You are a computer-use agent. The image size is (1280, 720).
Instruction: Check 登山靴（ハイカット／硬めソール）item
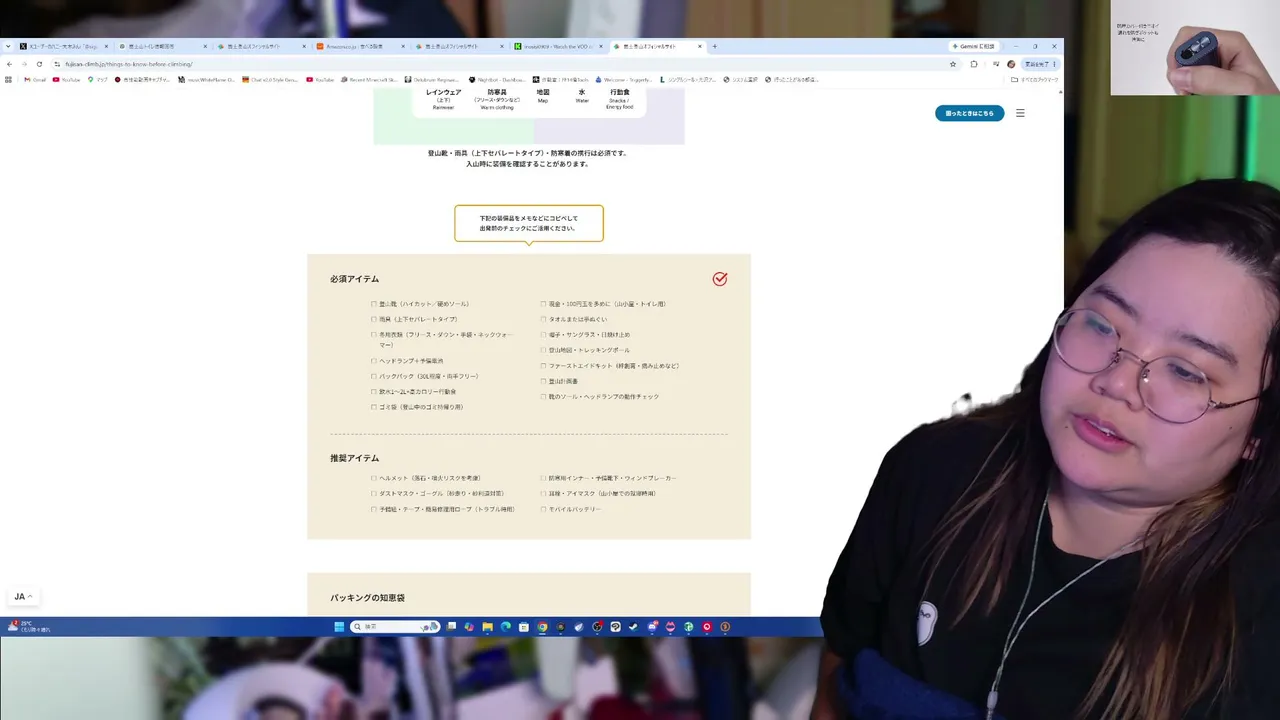[x=374, y=304]
